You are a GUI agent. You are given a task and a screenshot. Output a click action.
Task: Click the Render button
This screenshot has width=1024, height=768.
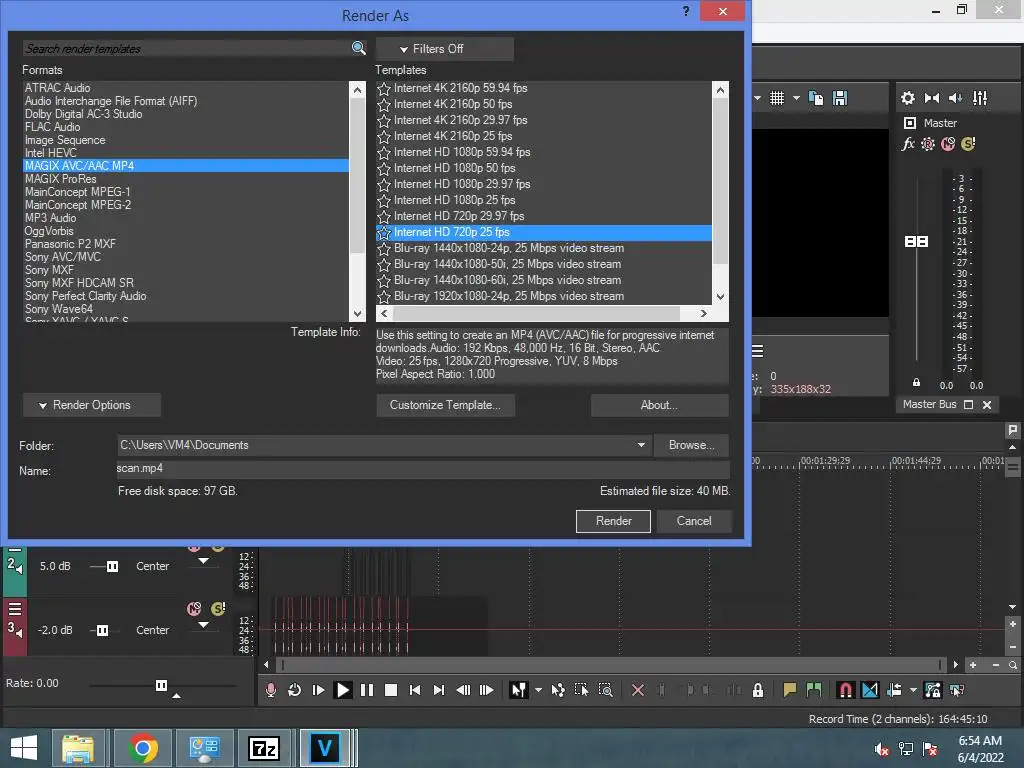pos(613,521)
